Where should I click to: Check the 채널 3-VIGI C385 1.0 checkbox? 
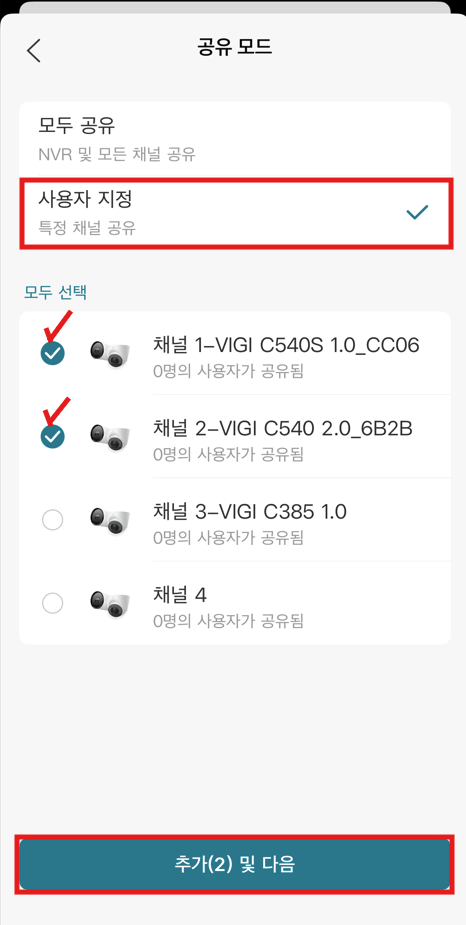pos(52,520)
